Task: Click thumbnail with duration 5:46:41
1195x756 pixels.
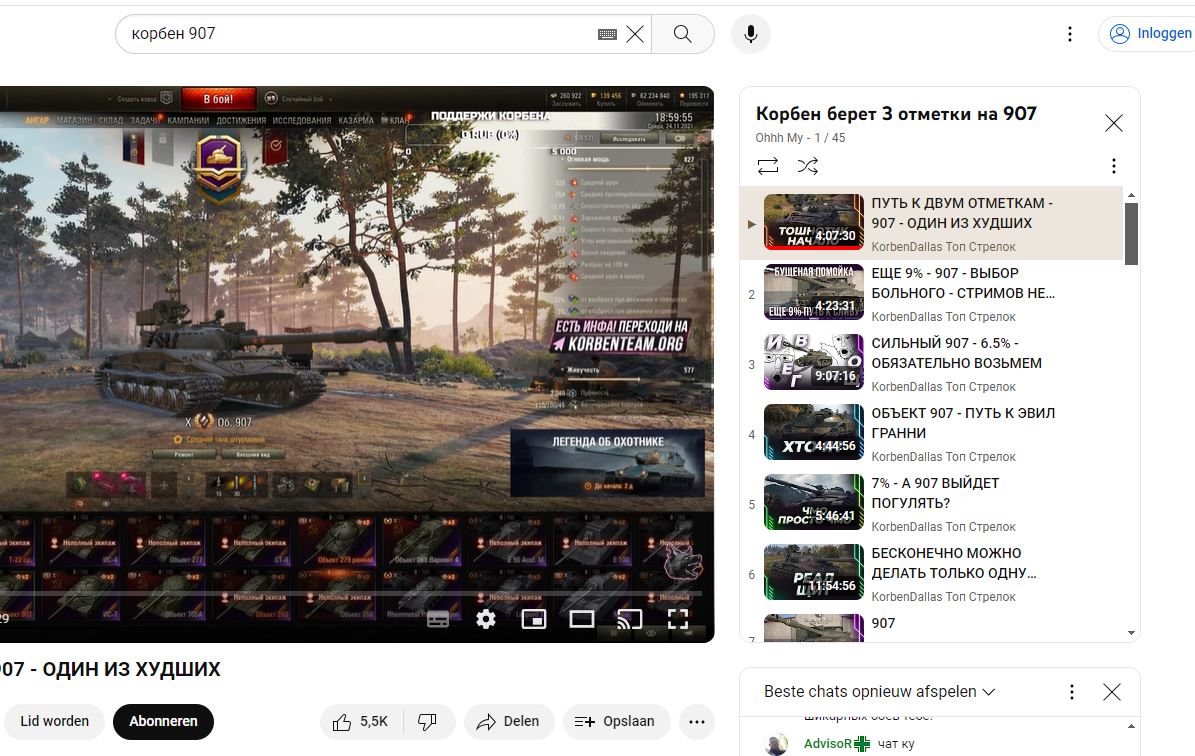Action: point(814,502)
